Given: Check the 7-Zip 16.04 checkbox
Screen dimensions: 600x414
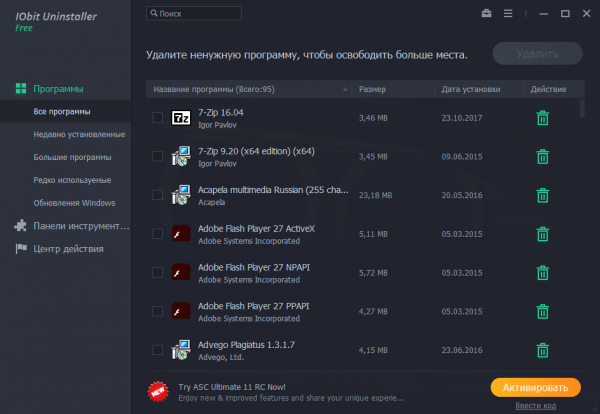Looking at the screenshot, I should (x=157, y=117).
